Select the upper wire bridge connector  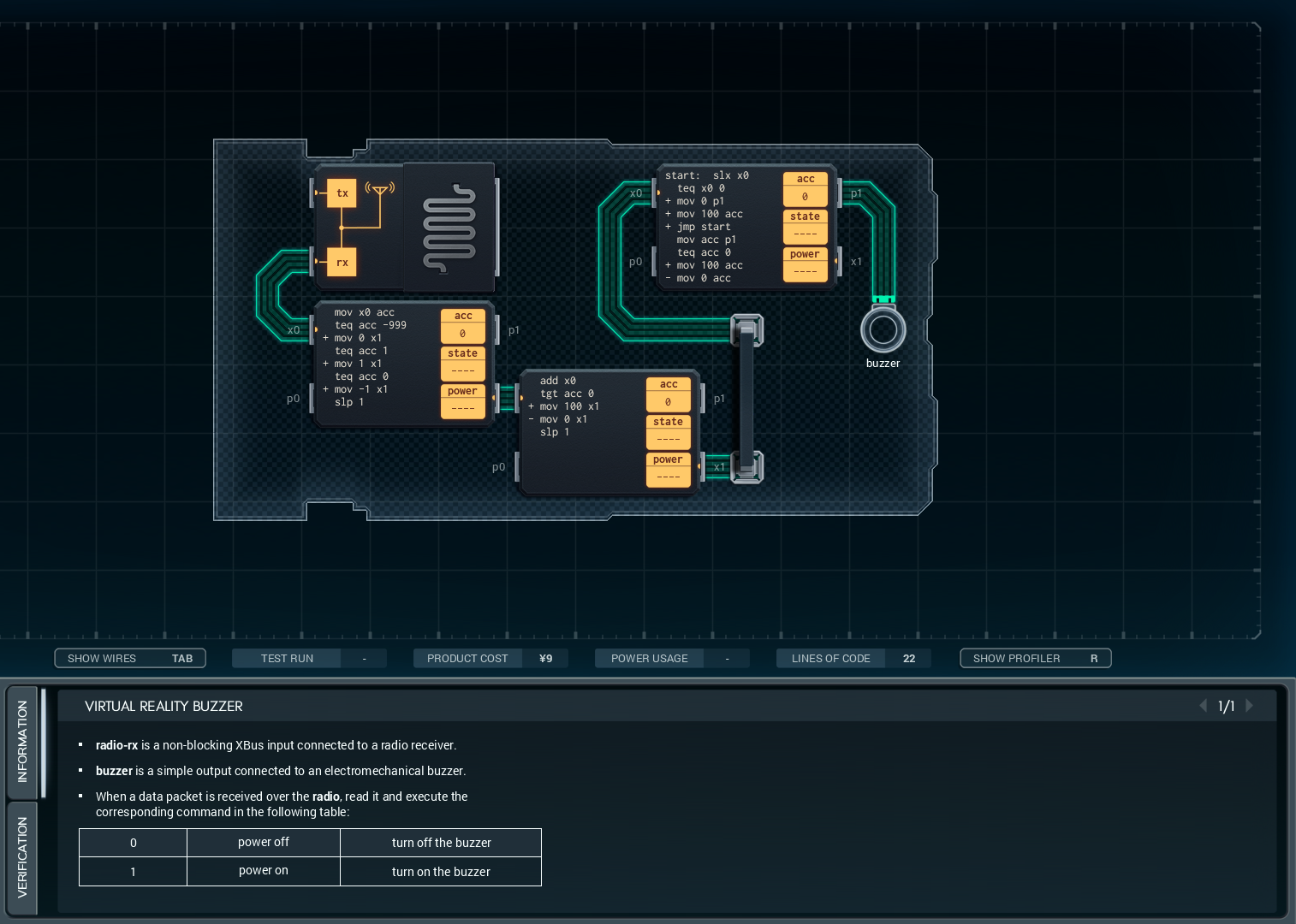(746, 329)
